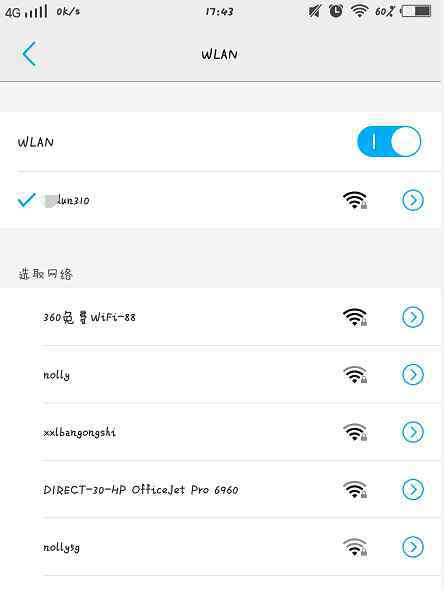Open details arrow for nolly5g

(x=413, y=547)
